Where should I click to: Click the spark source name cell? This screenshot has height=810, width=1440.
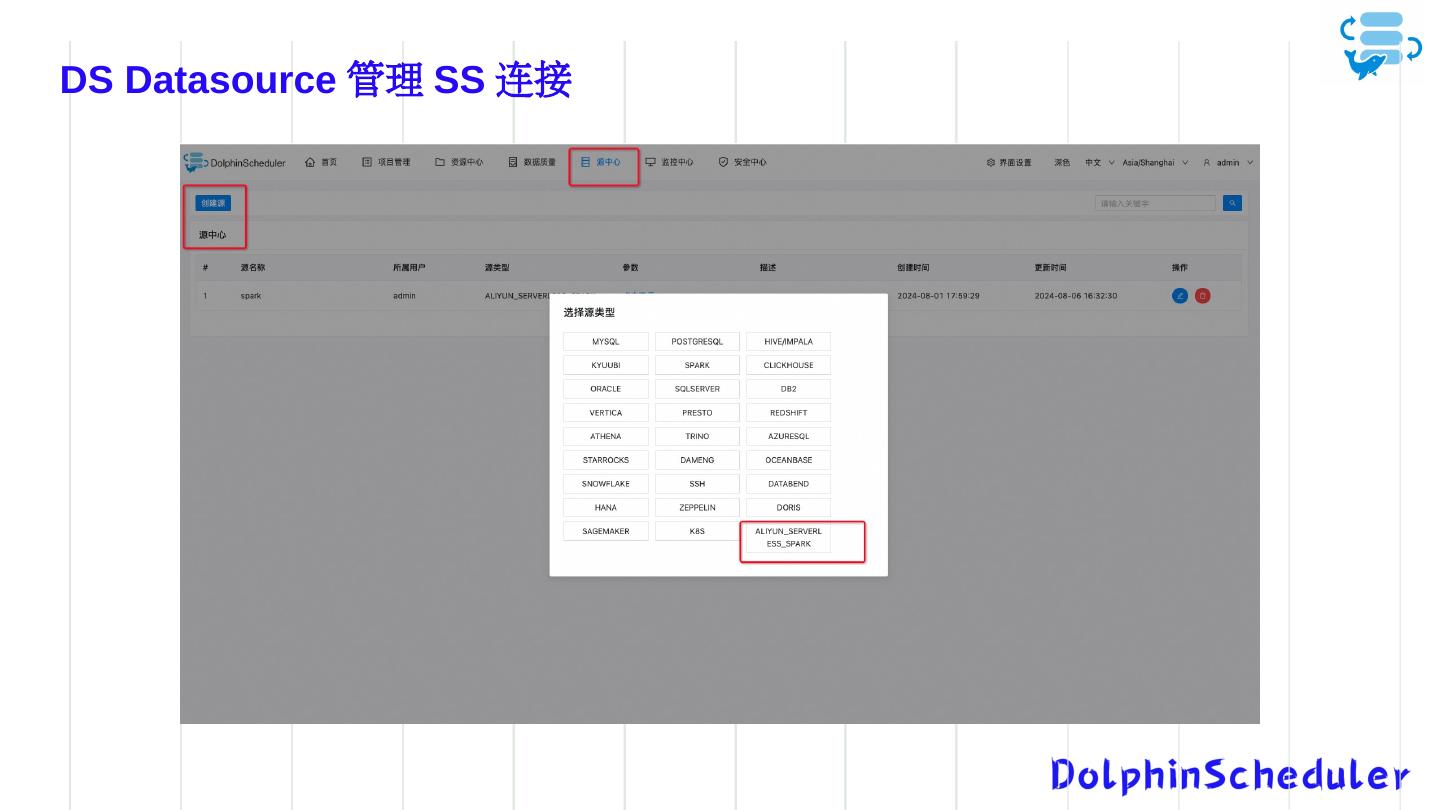pos(251,296)
